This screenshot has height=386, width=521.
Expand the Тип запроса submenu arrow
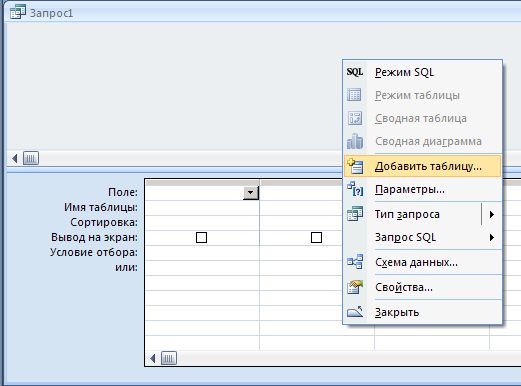click(492, 214)
